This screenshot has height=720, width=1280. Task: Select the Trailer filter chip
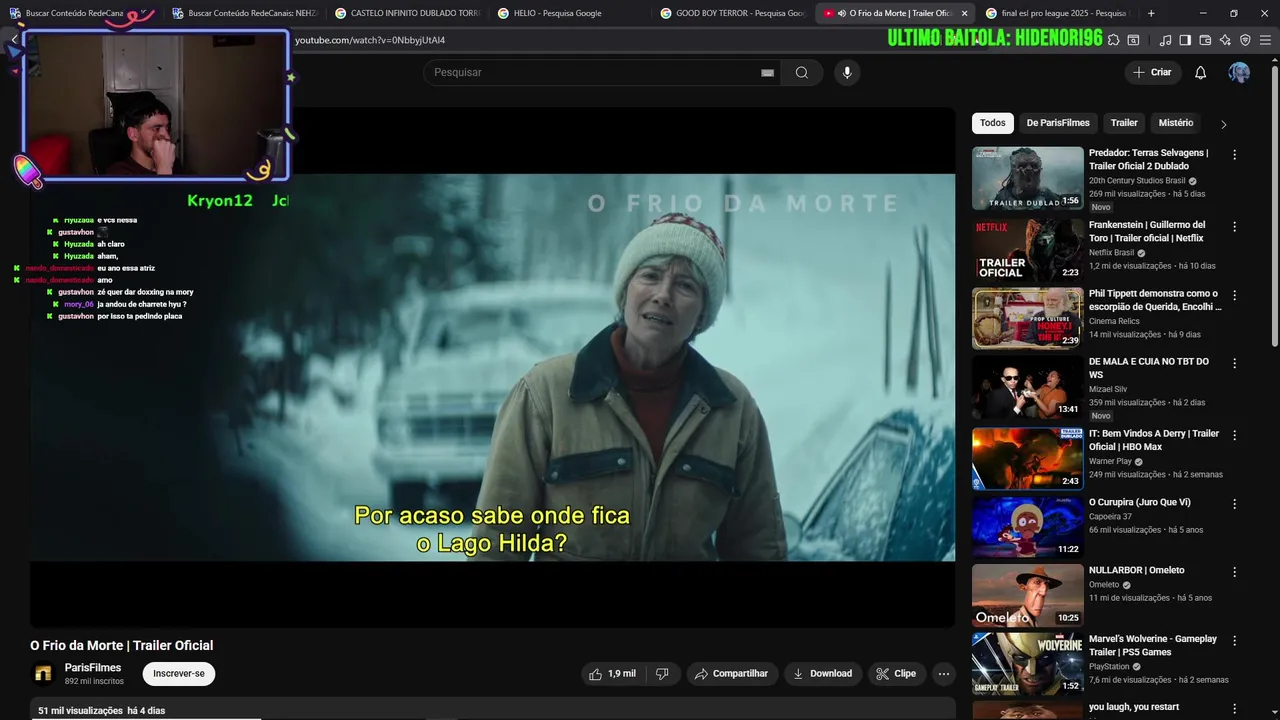pos(1124,123)
